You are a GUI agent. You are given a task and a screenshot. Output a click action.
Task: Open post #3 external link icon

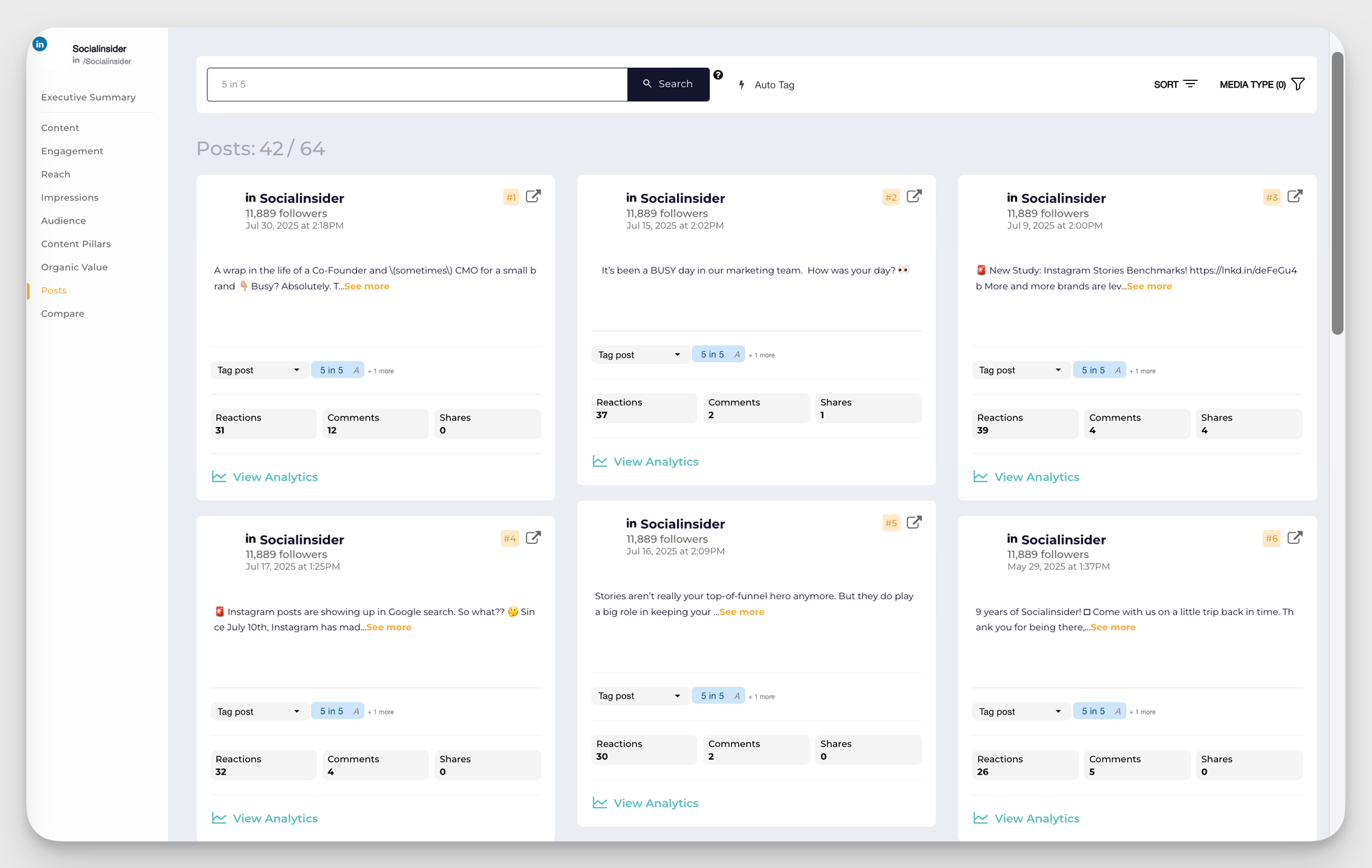1294,196
